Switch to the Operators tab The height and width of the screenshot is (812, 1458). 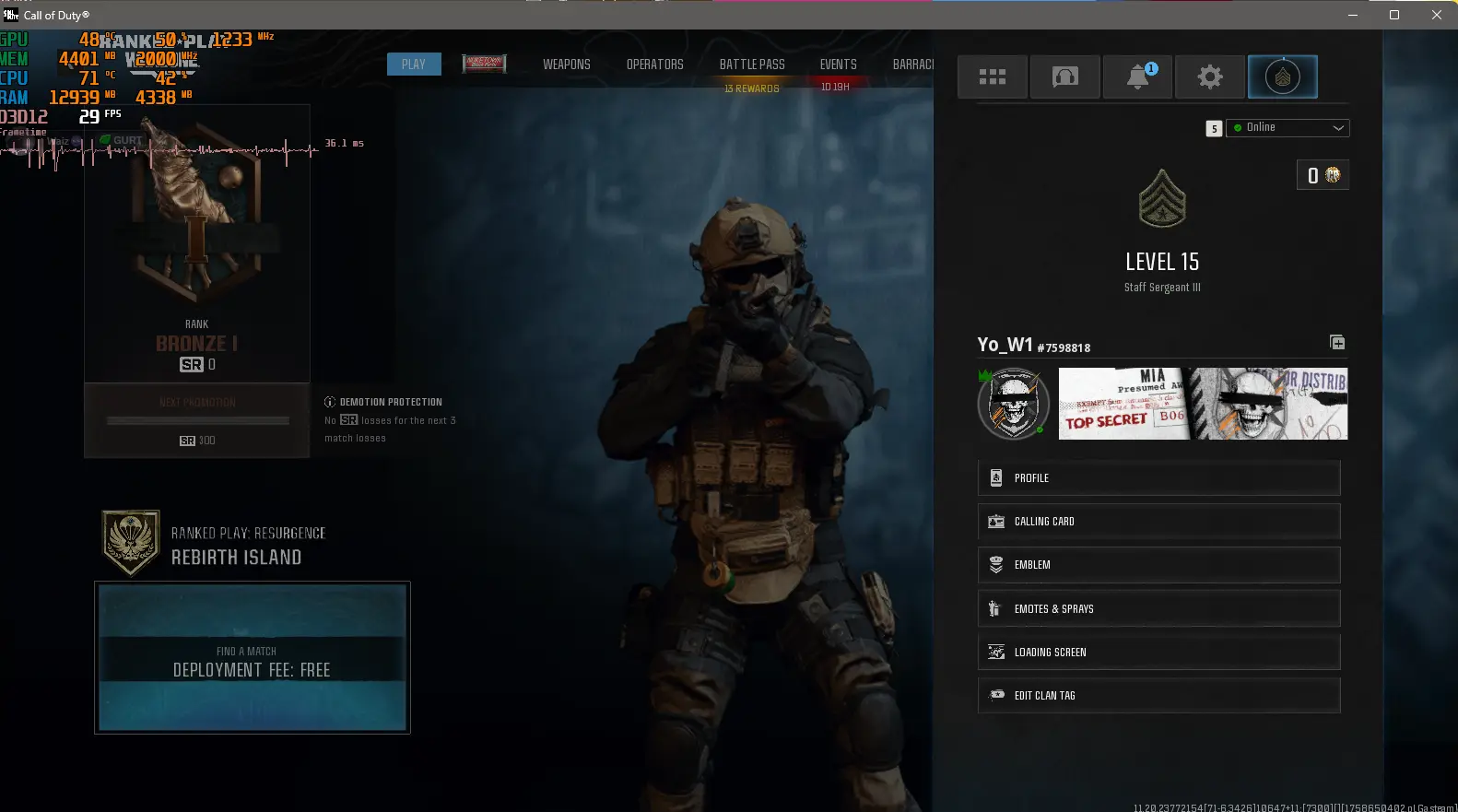point(654,65)
